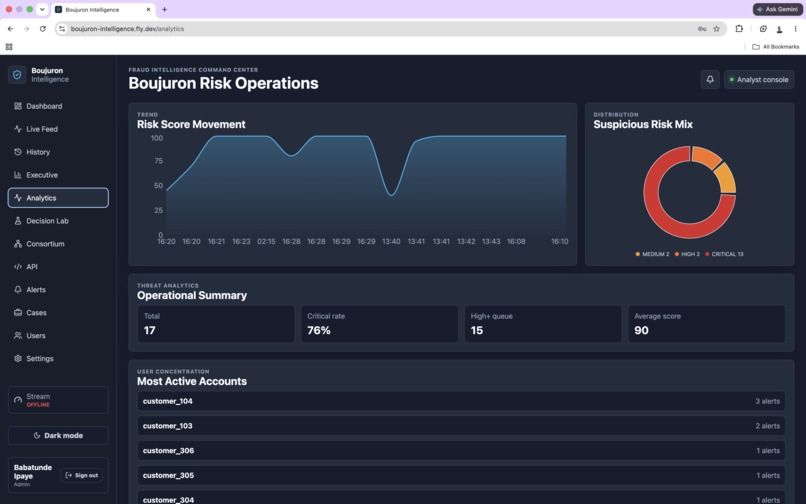Reload the page
806x504 pixels.
43,29
